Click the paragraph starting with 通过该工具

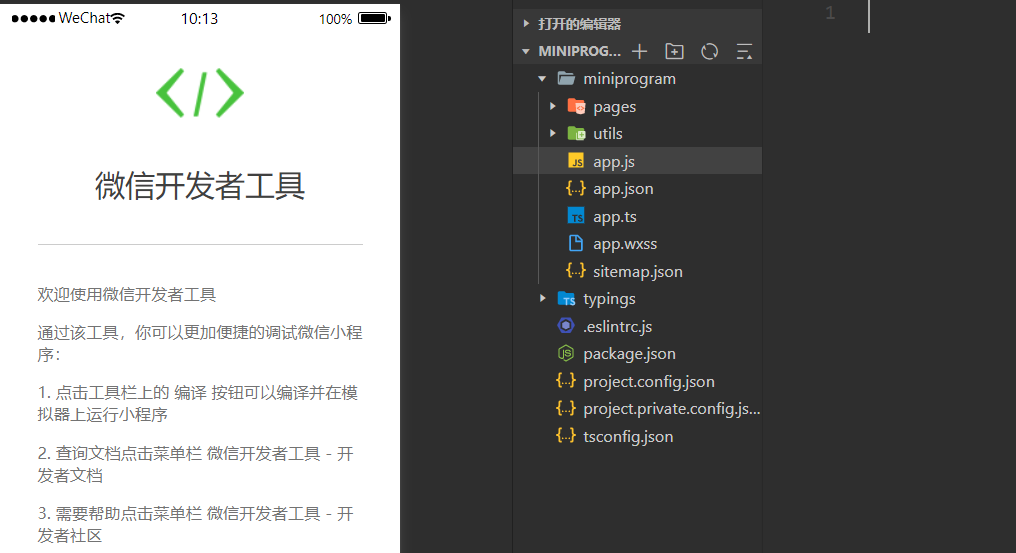coord(200,344)
